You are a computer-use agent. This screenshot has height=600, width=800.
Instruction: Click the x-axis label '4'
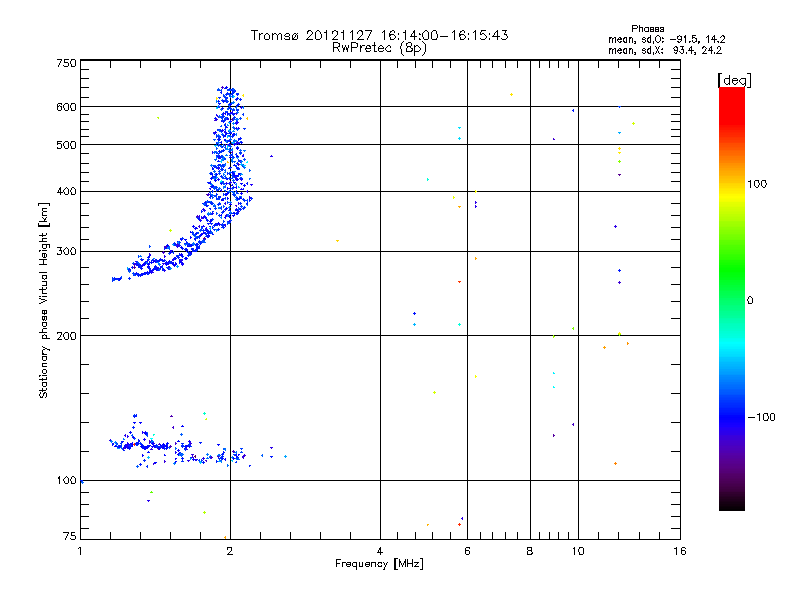(x=380, y=551)
